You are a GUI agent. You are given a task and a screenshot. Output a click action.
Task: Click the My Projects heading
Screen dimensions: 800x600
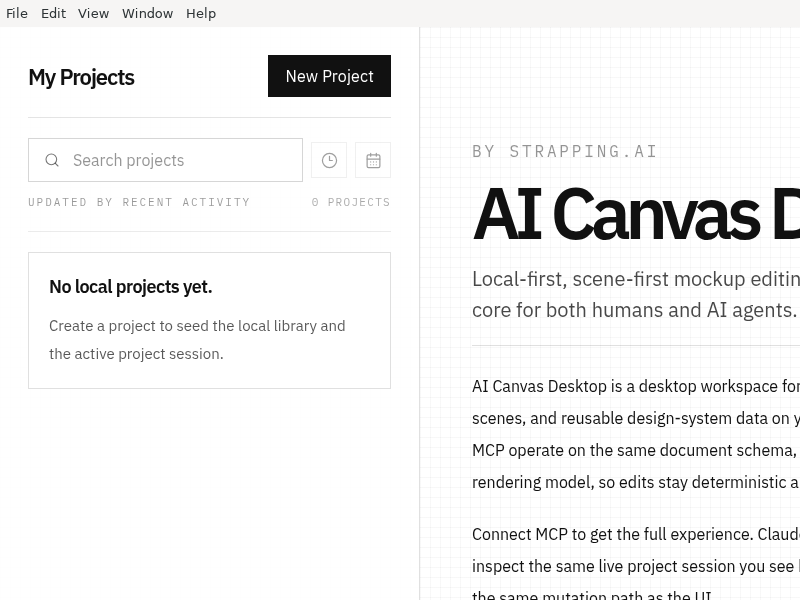pos(82,78)
